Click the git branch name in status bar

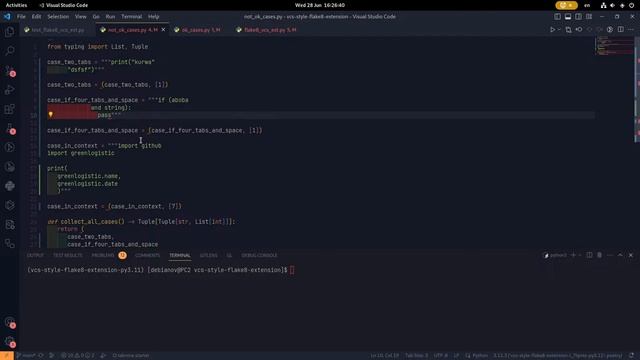(x=26, y=356)
